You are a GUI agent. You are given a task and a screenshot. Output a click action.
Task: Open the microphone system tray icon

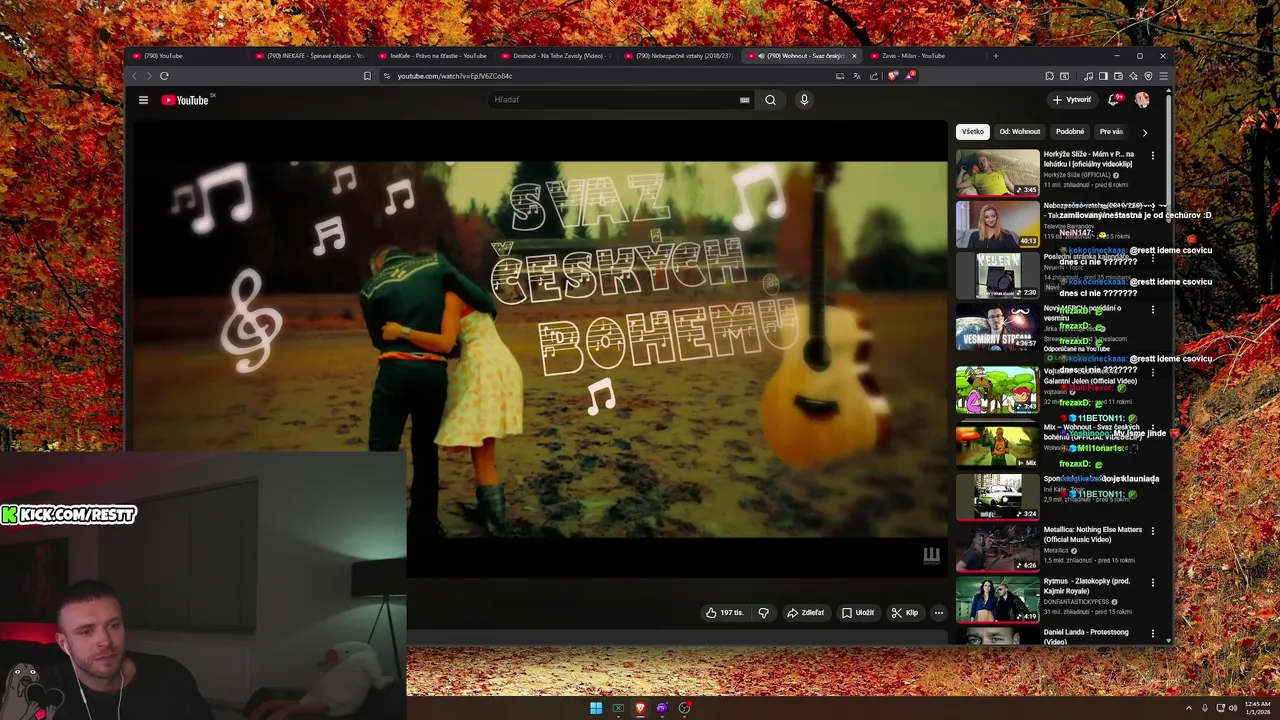click(x=1205, y=708)
